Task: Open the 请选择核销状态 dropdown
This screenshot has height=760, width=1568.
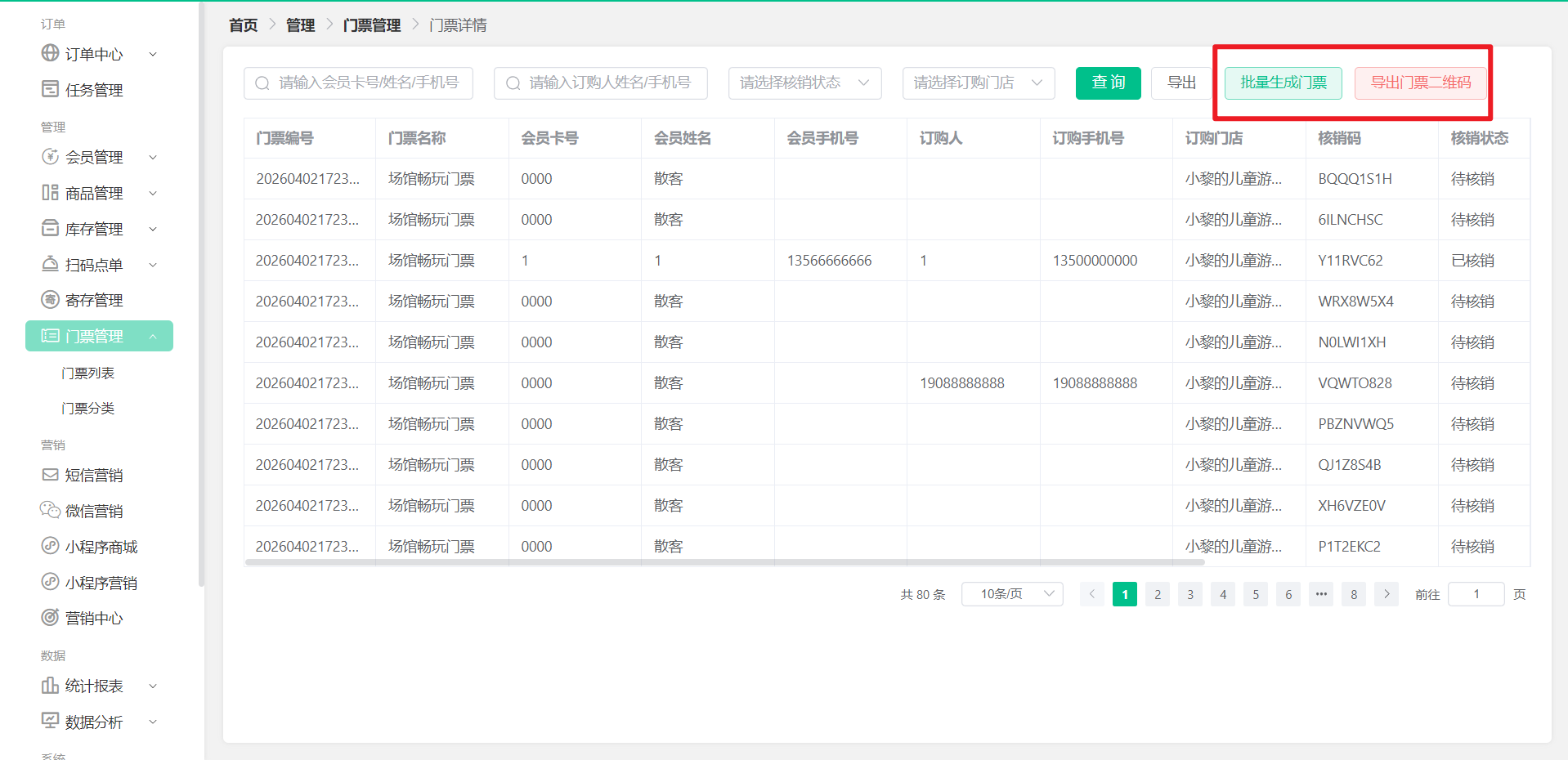Action: [804, 83]
